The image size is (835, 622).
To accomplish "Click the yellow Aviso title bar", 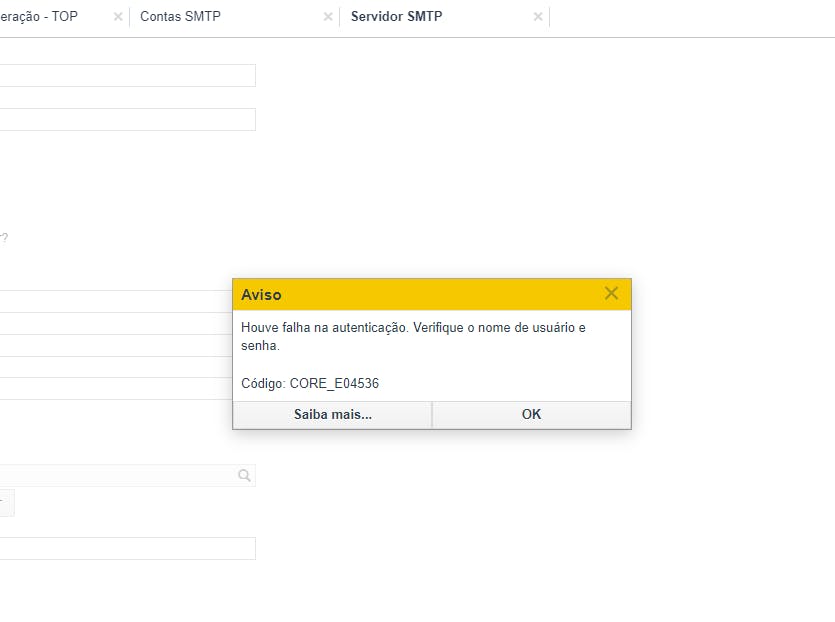I will [x=420, y=295].
